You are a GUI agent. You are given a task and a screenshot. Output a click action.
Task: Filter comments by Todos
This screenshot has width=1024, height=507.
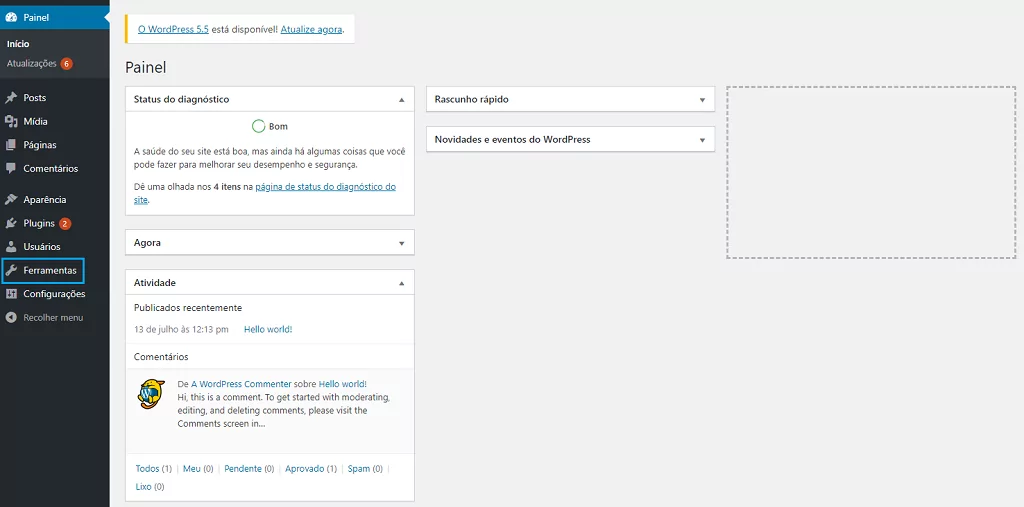pos(147,469)
